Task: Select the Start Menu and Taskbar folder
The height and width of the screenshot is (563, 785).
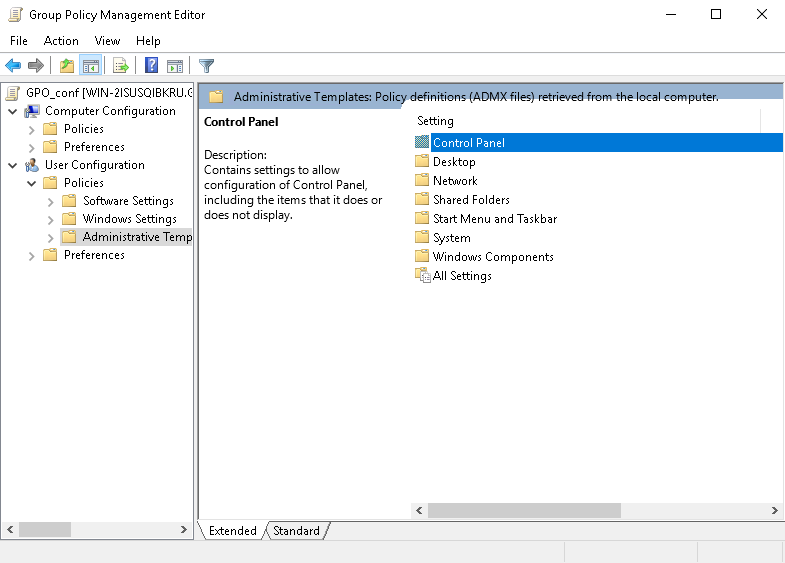Action: click(494, 219)
